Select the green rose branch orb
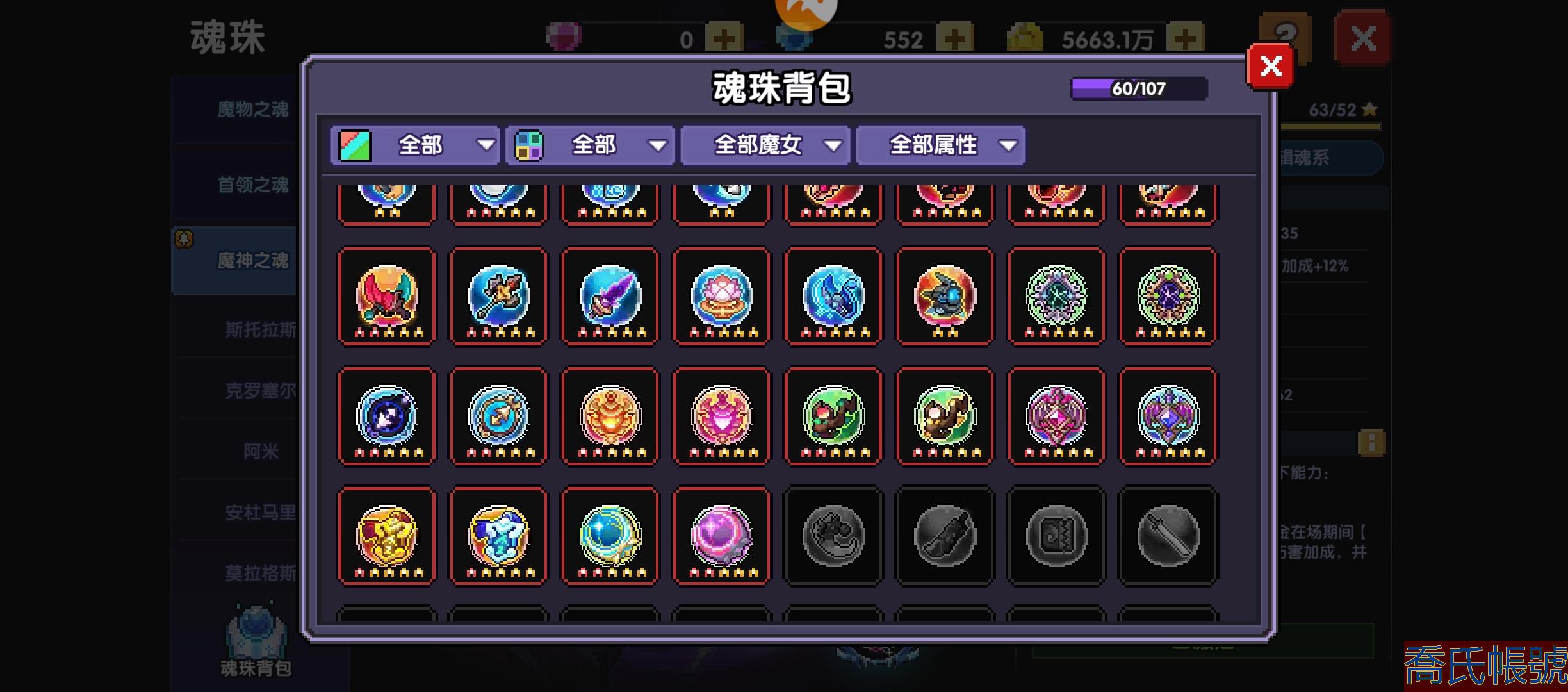The height and width of the screenshot is (692, 1568). point(833,416)
